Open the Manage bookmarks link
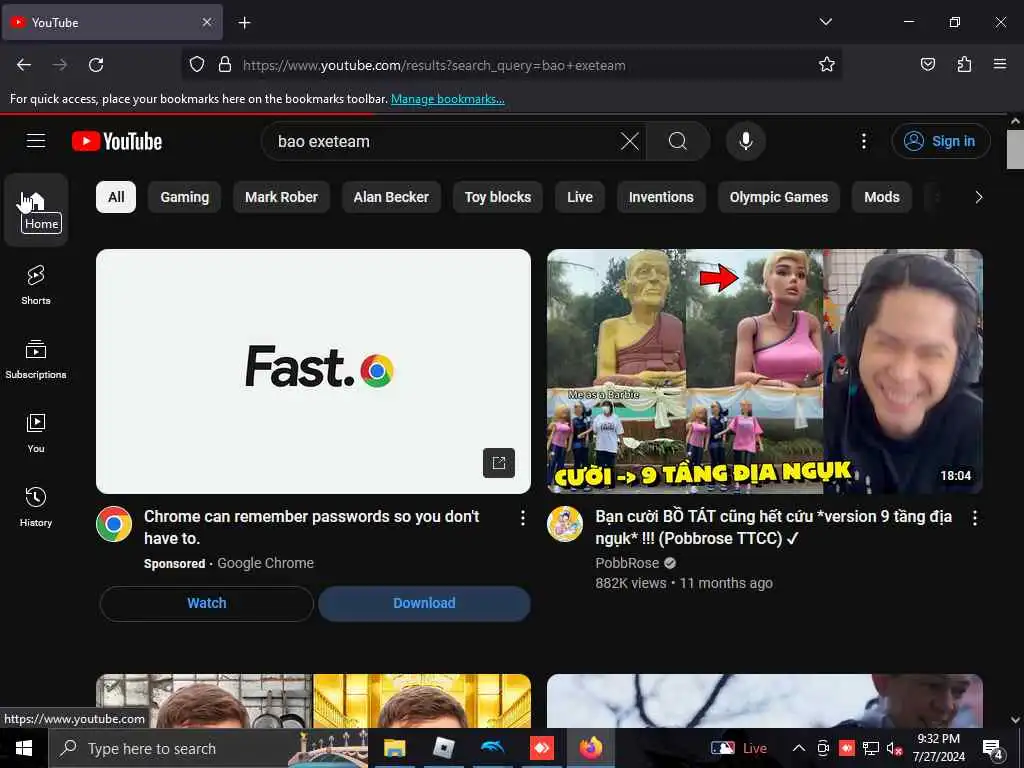Viewport: 1024px width, 768px height. pos(447,99)
